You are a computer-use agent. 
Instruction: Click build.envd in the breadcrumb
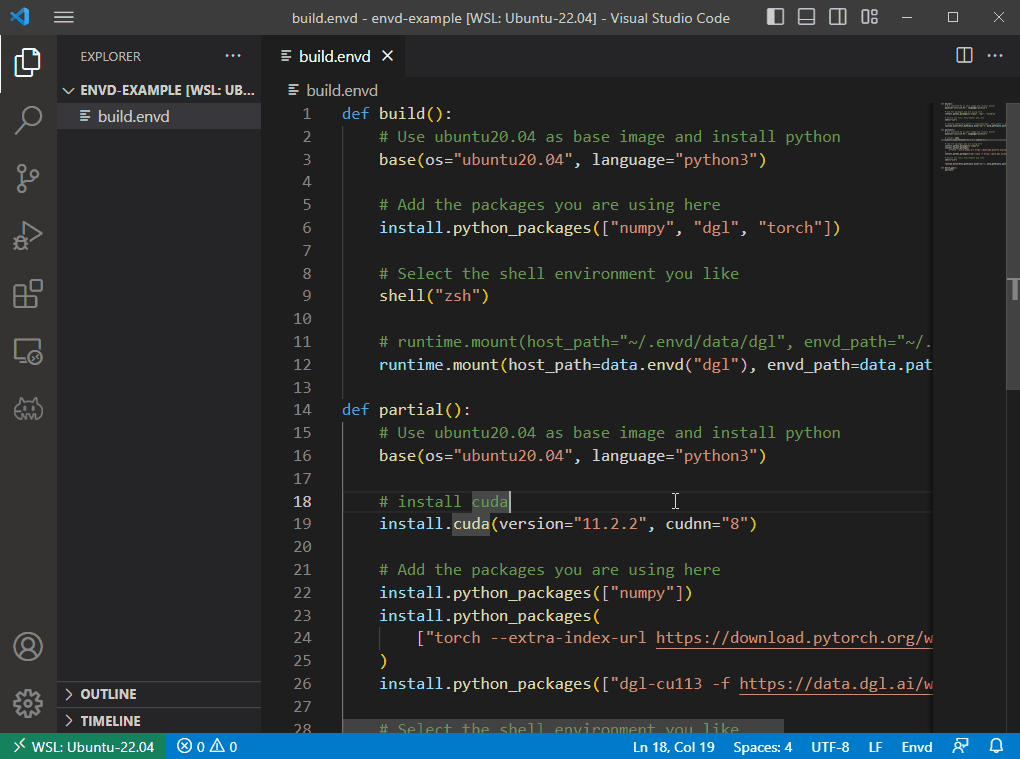(x=342, y=90)
